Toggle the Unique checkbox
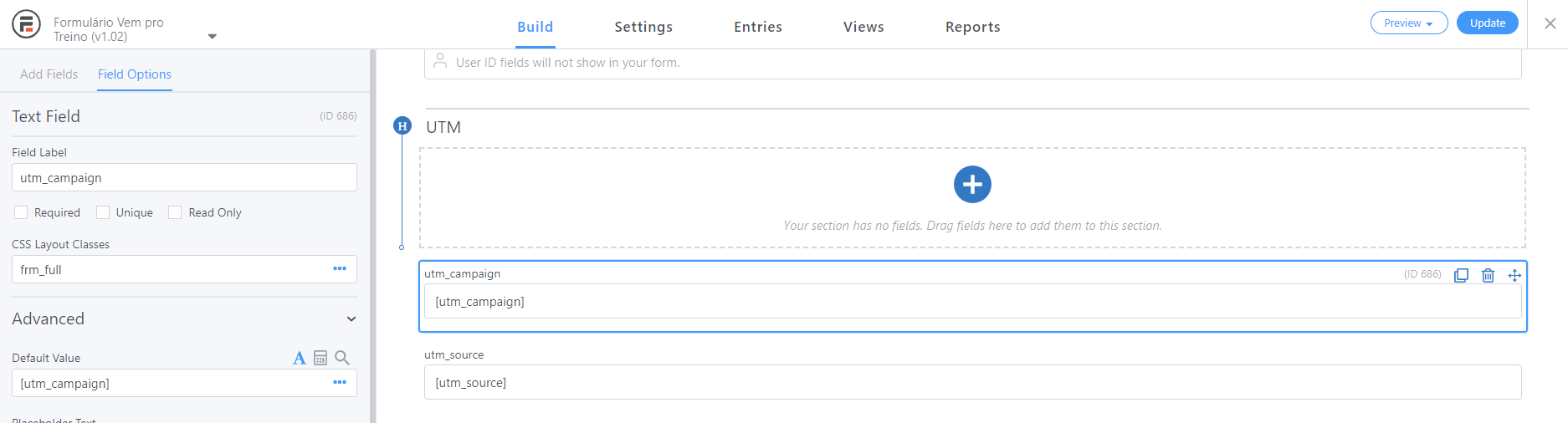Image resolution: width=1568 pixels, height=423 pixels. pos(103,212)
